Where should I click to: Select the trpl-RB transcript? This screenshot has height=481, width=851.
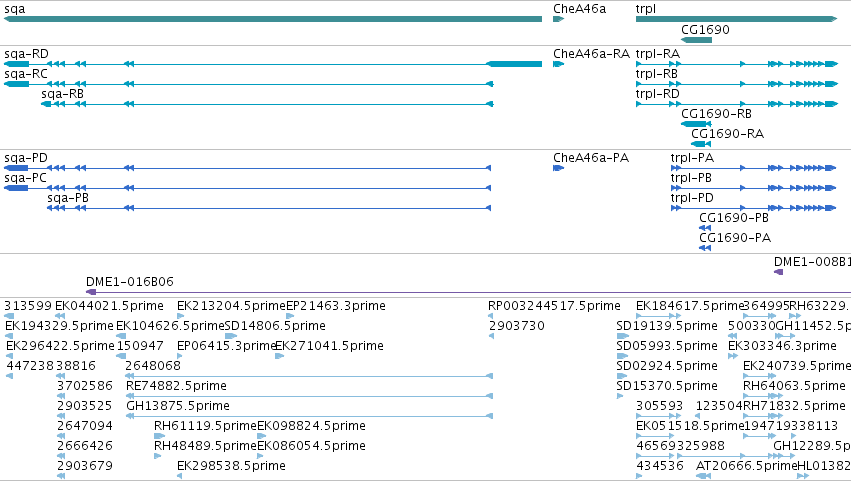pos(736,84)
